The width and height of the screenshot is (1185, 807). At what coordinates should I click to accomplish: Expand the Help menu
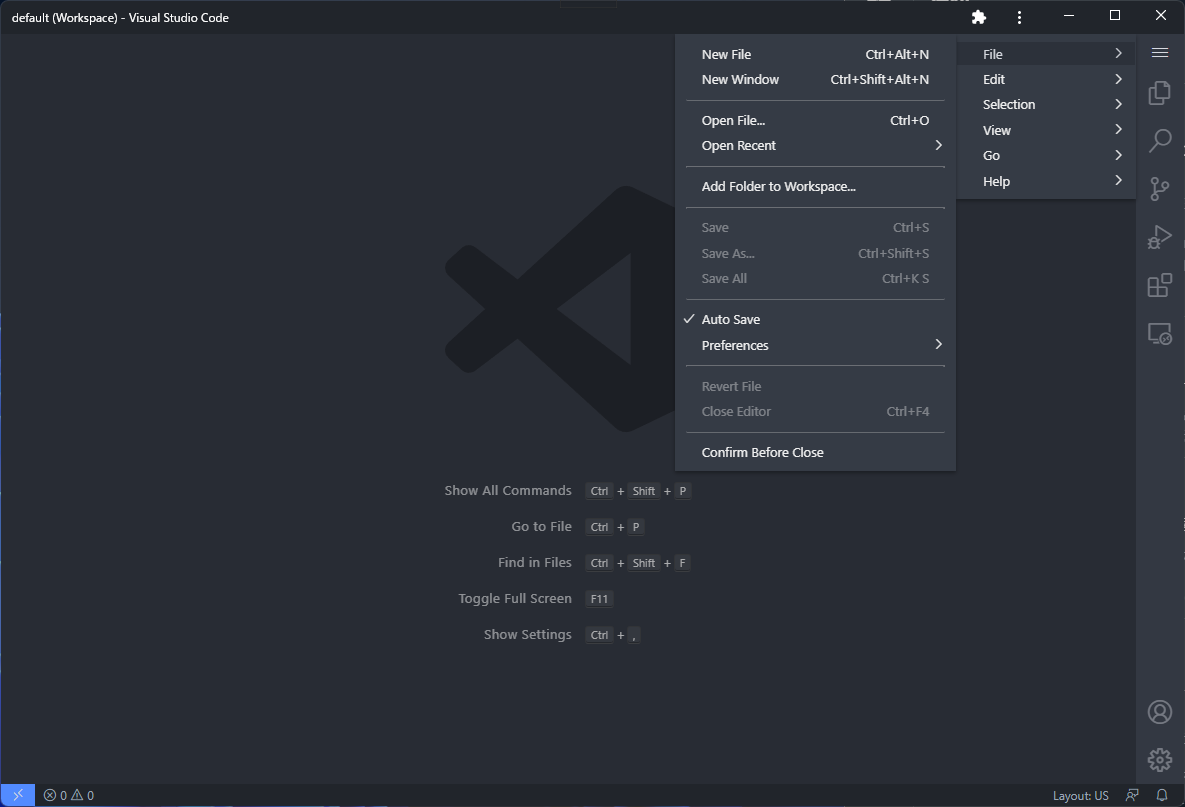tap(1046, 181)
